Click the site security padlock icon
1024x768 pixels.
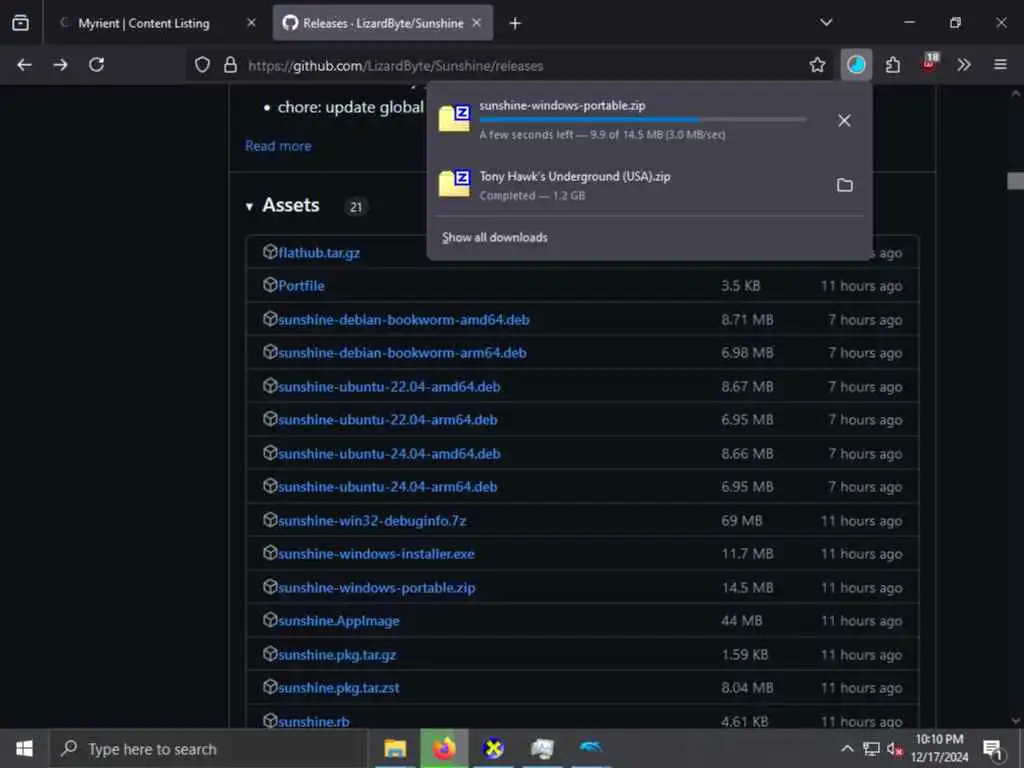click(x=230, y=65)
